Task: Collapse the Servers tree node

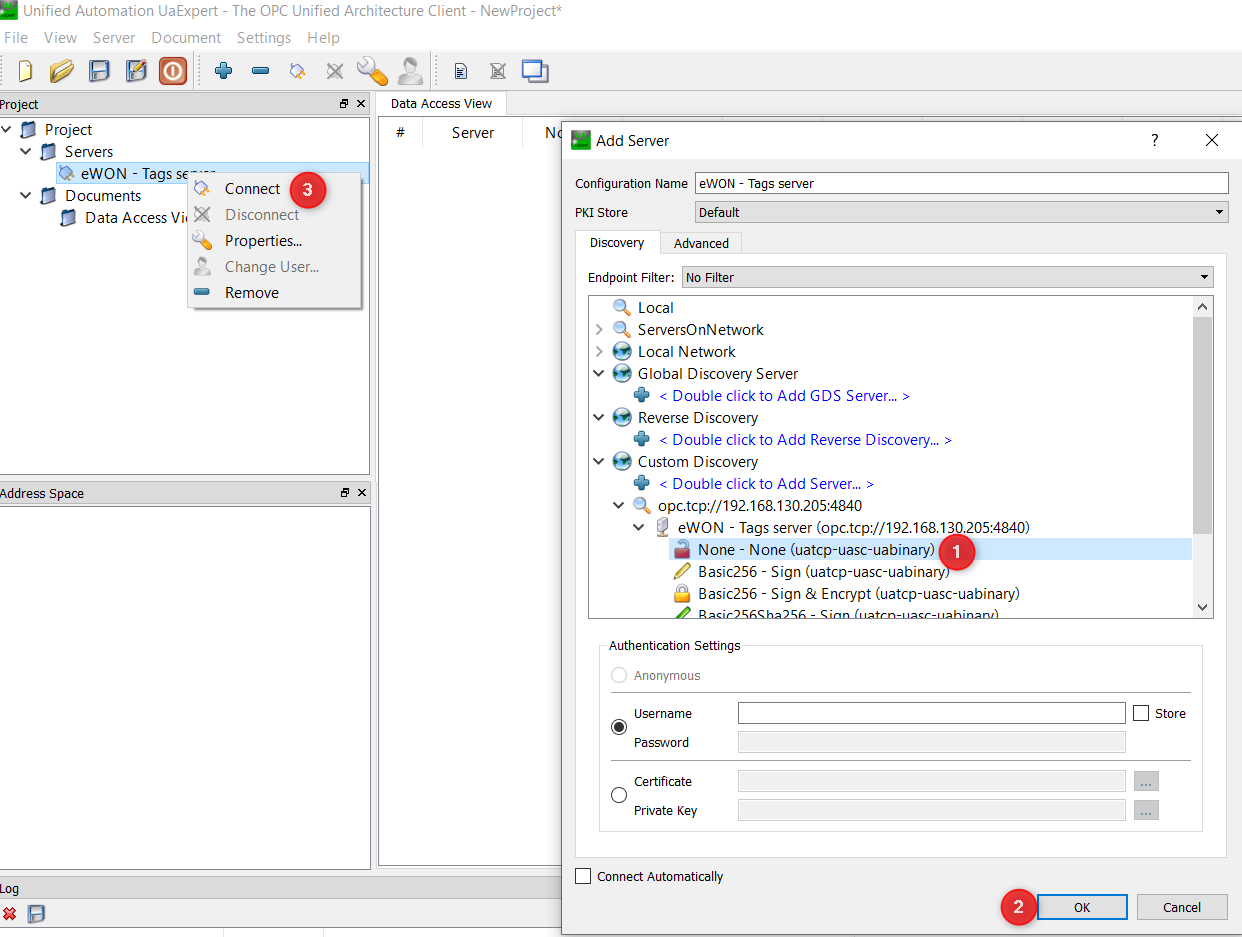Action: click(x=26, y=152)
